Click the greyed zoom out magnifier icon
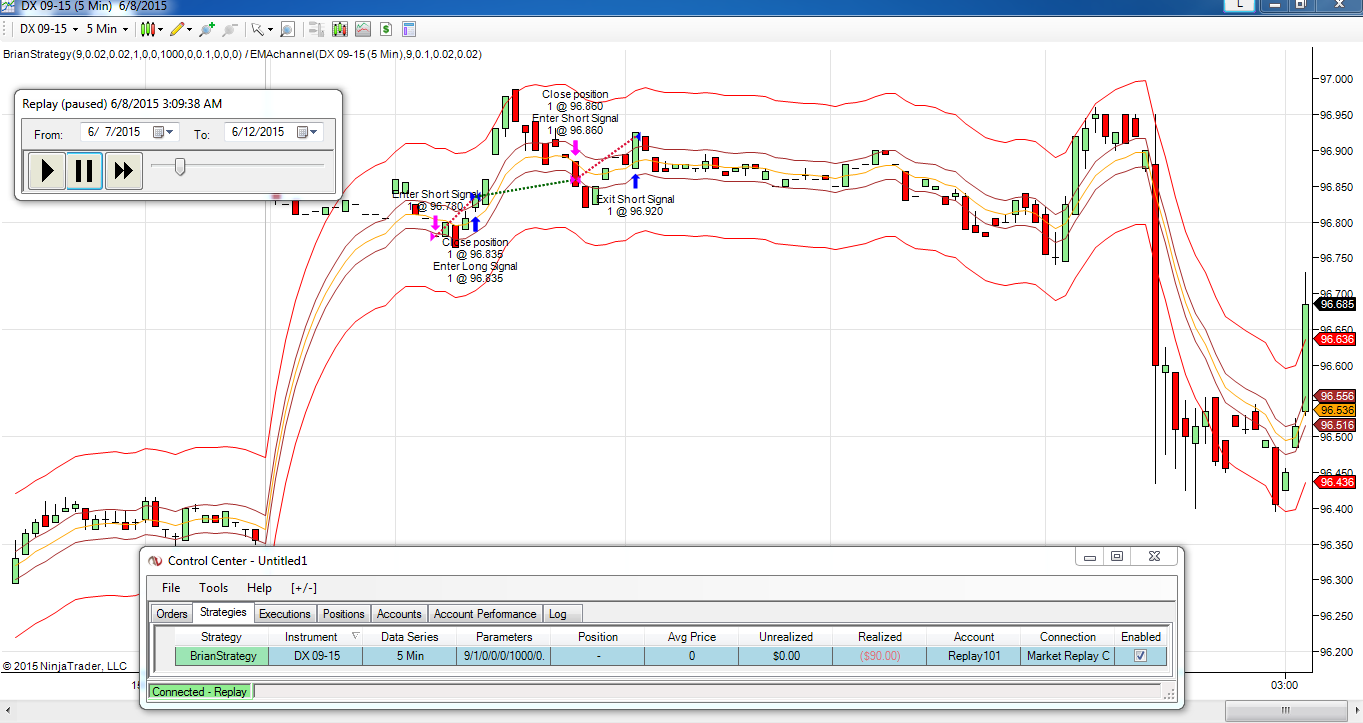Image resolution: width=1363 pixels, height=723 pixels. point(229,29)
